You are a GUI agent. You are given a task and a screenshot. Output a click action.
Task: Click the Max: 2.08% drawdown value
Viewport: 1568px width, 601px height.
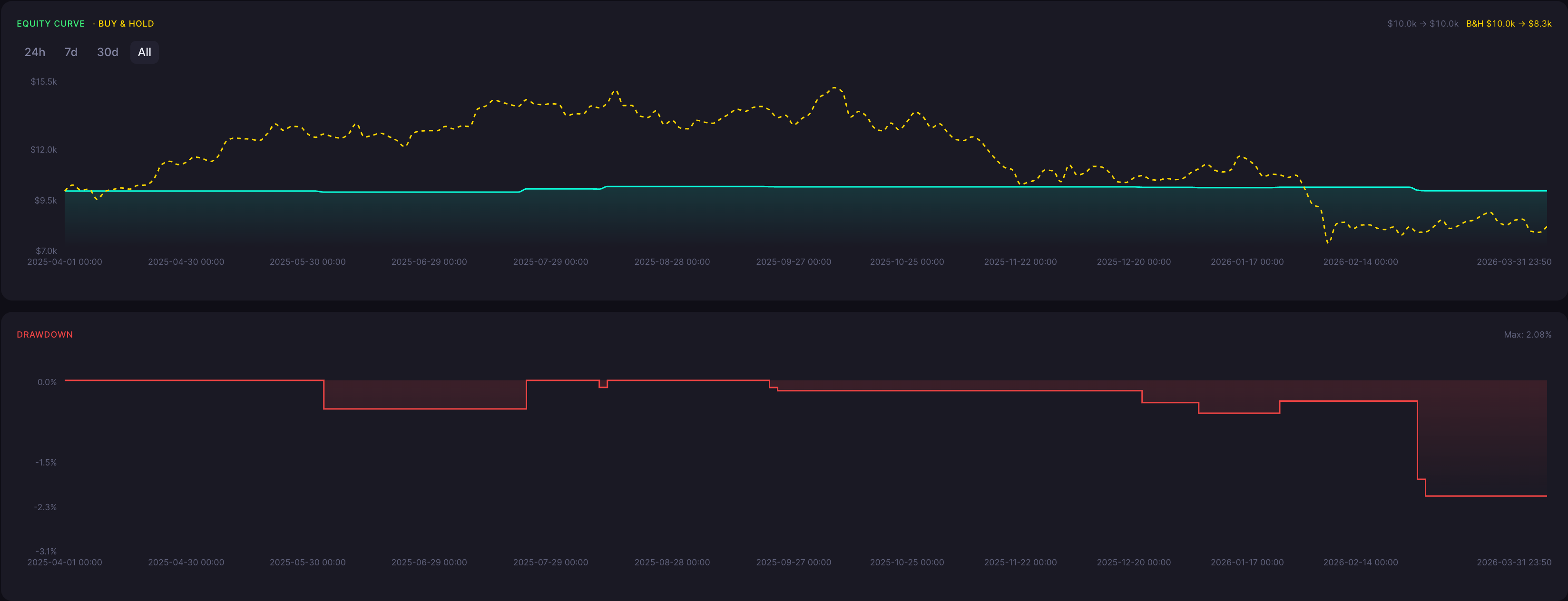coord(1527,335)
